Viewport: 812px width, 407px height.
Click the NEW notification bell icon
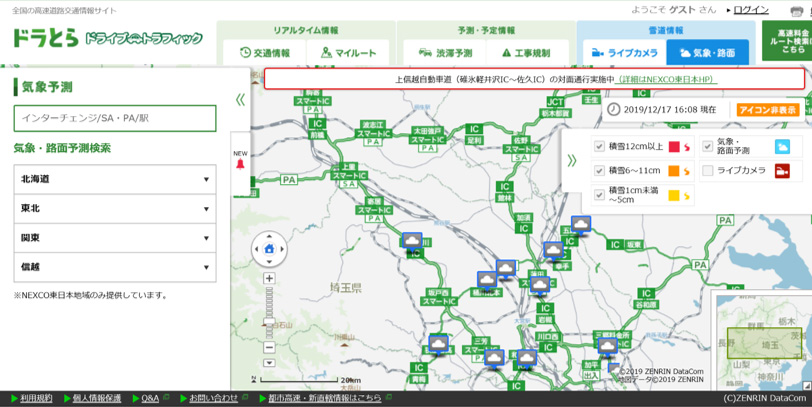[240, 163]
